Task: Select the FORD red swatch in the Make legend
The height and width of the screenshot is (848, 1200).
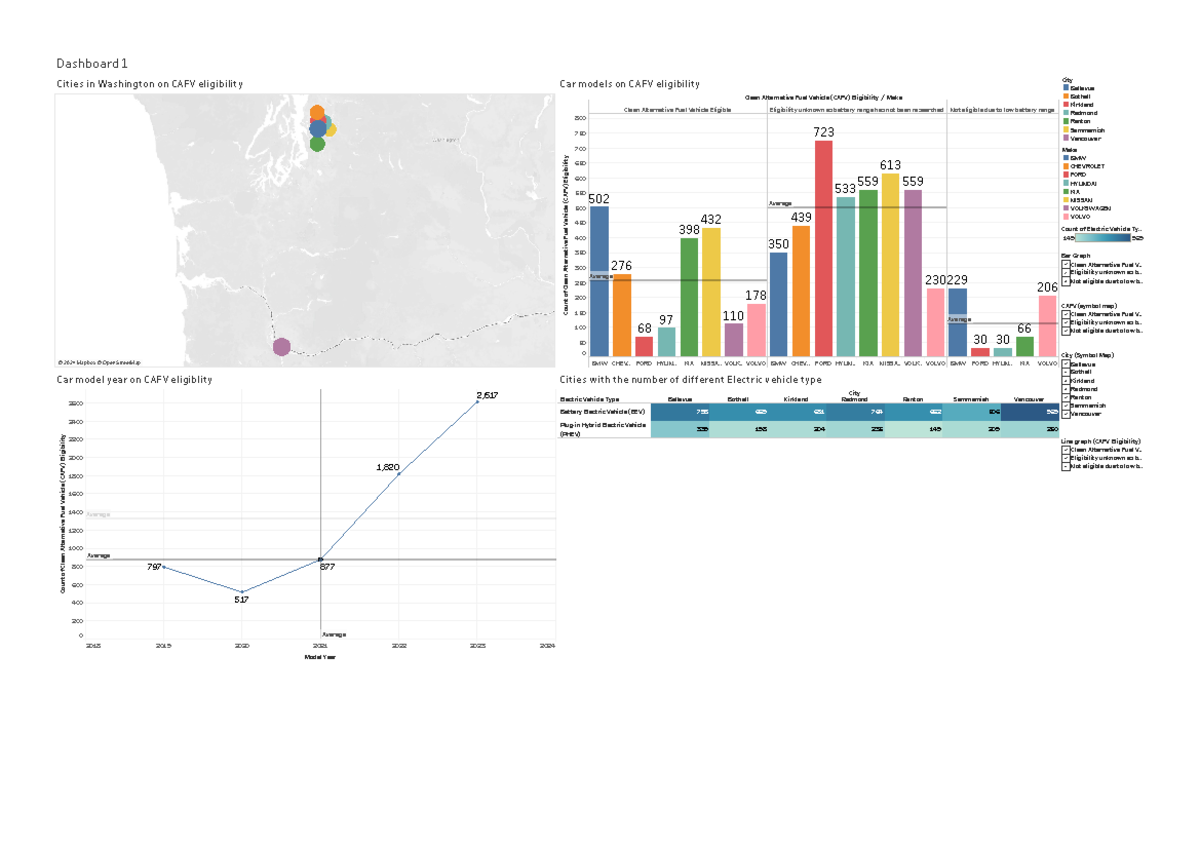Action: (1066, 175)
